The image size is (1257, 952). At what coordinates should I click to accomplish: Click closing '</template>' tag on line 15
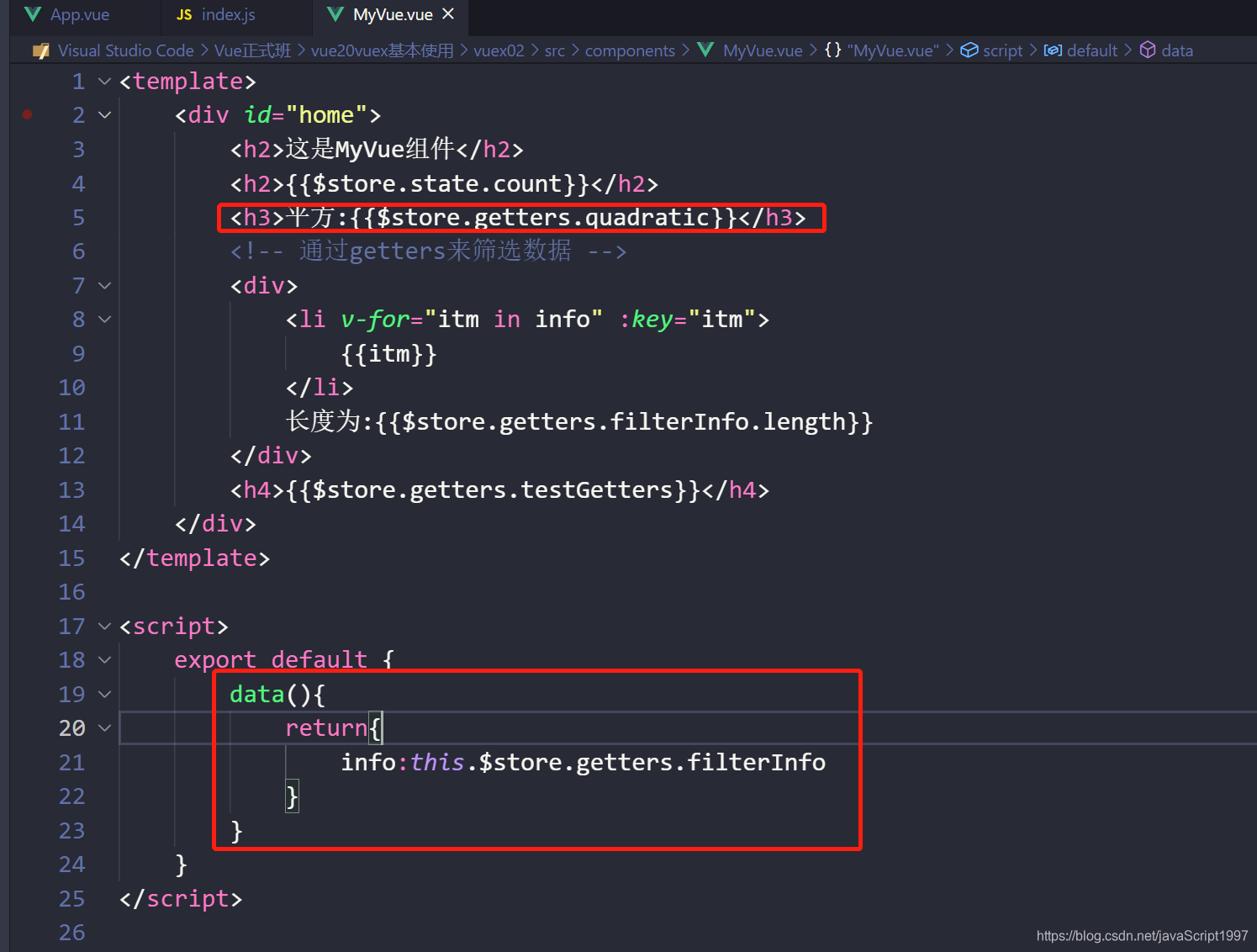[194, 558]
